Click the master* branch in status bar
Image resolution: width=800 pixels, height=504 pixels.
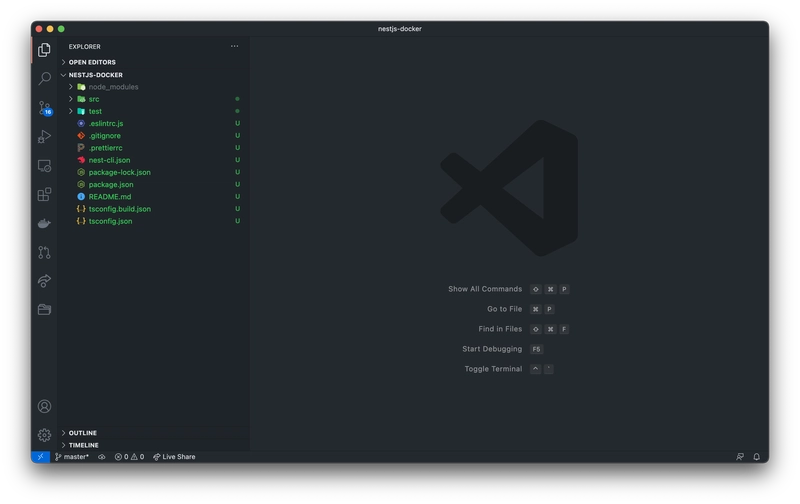coord(72,457)
